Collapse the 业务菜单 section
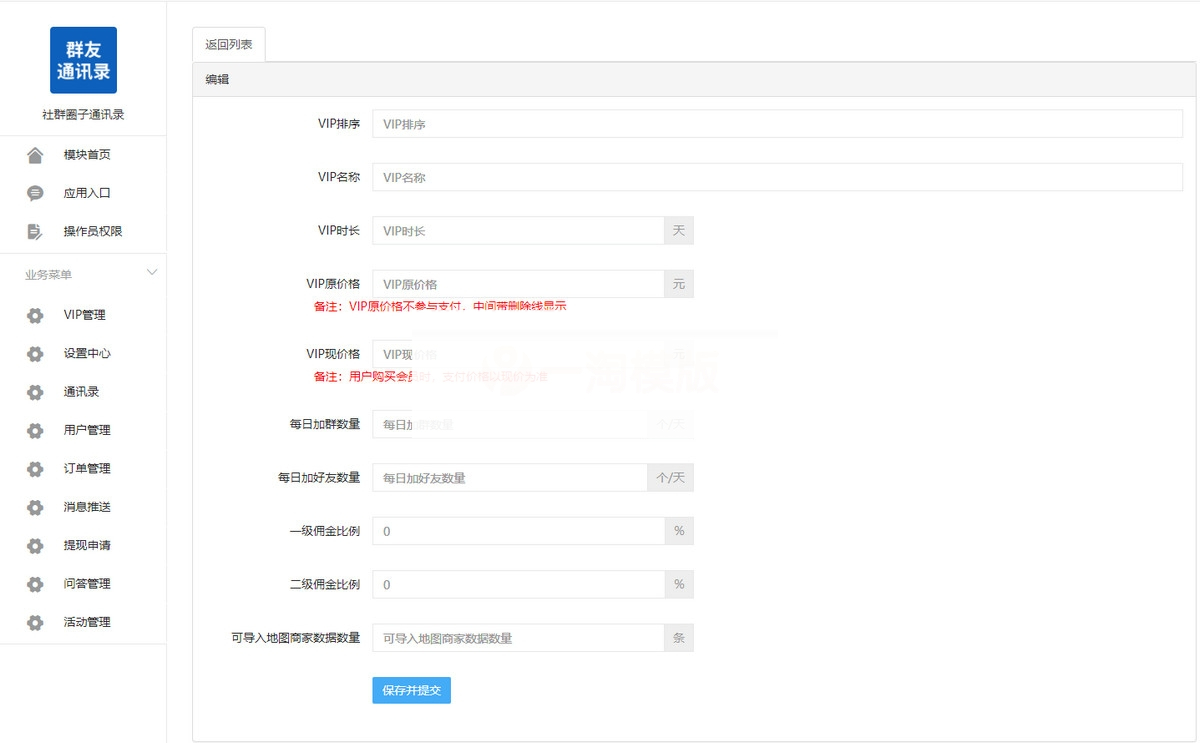The image size is (1200, 743). (151, 272)
